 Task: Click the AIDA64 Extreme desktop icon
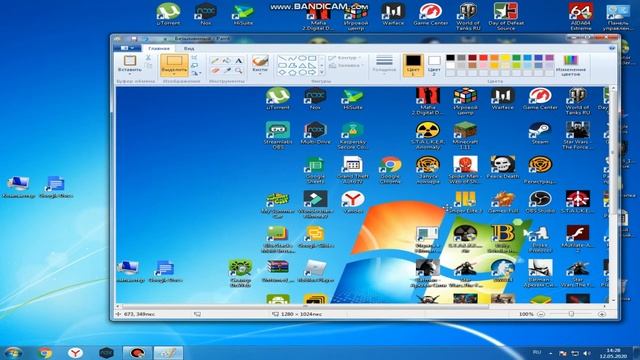click(580, 16)
